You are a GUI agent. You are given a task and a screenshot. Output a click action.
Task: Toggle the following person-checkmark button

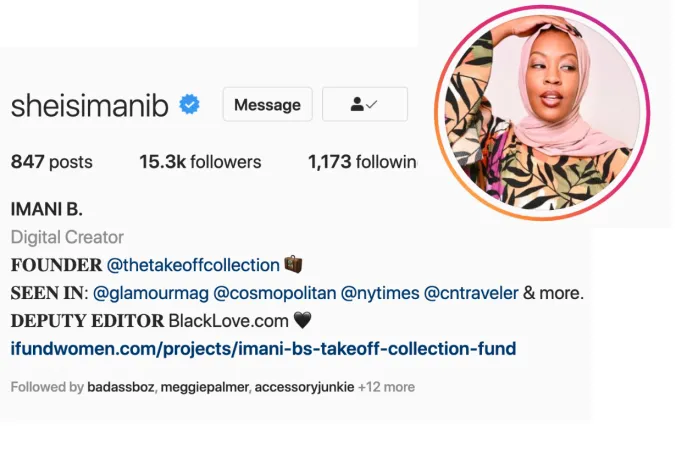(x=365, y=104)
